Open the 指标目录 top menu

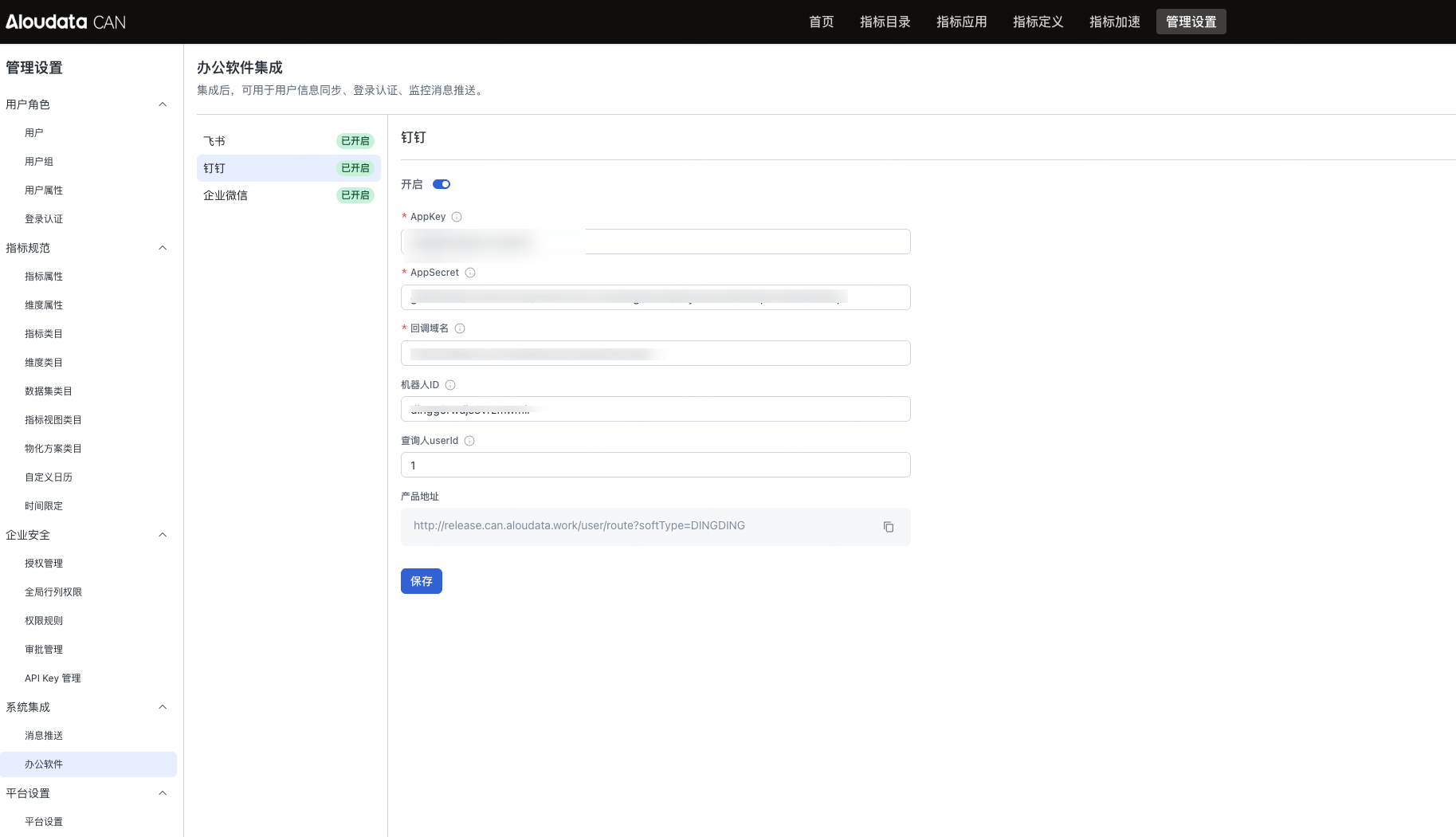[885, 22]
